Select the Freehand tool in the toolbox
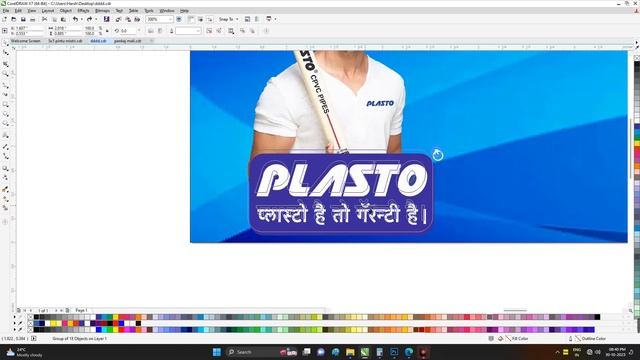This screenshot has width=640, height=360. (x=6, y=85)
